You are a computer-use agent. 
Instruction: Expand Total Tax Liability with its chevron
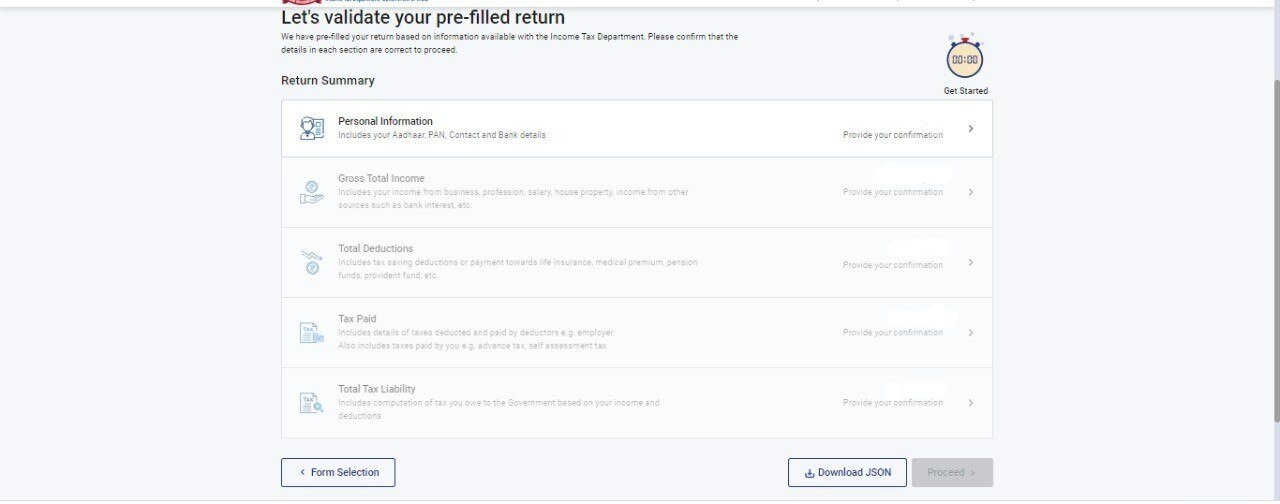tap(970, 403)
